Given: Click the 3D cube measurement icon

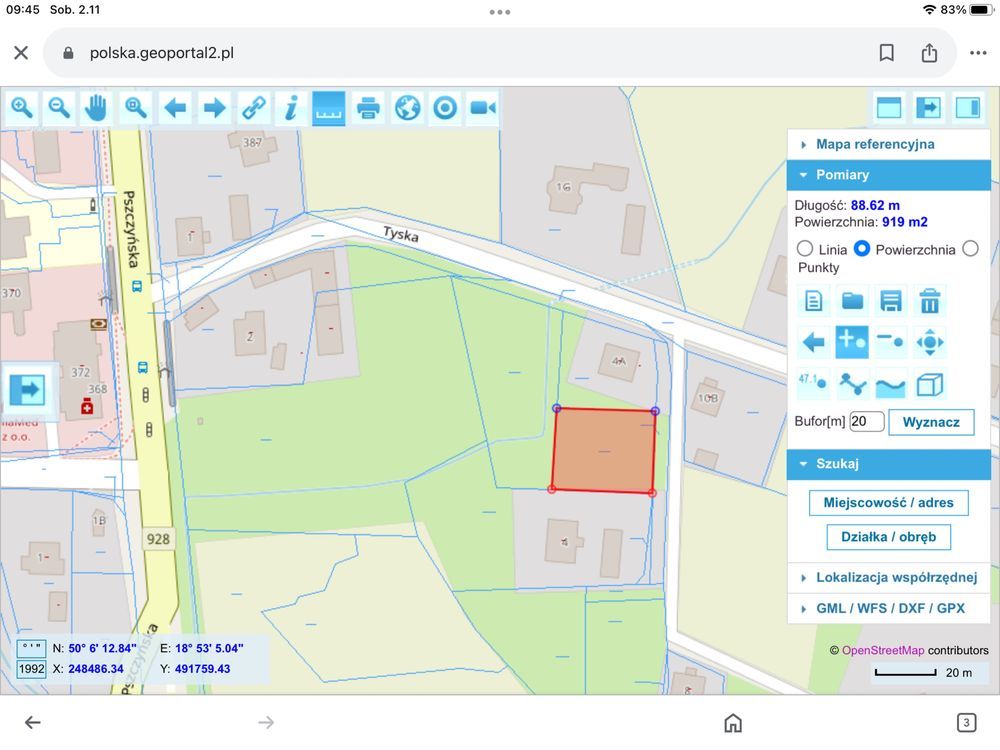Looking at the screenshot, I should click(930, 383).
